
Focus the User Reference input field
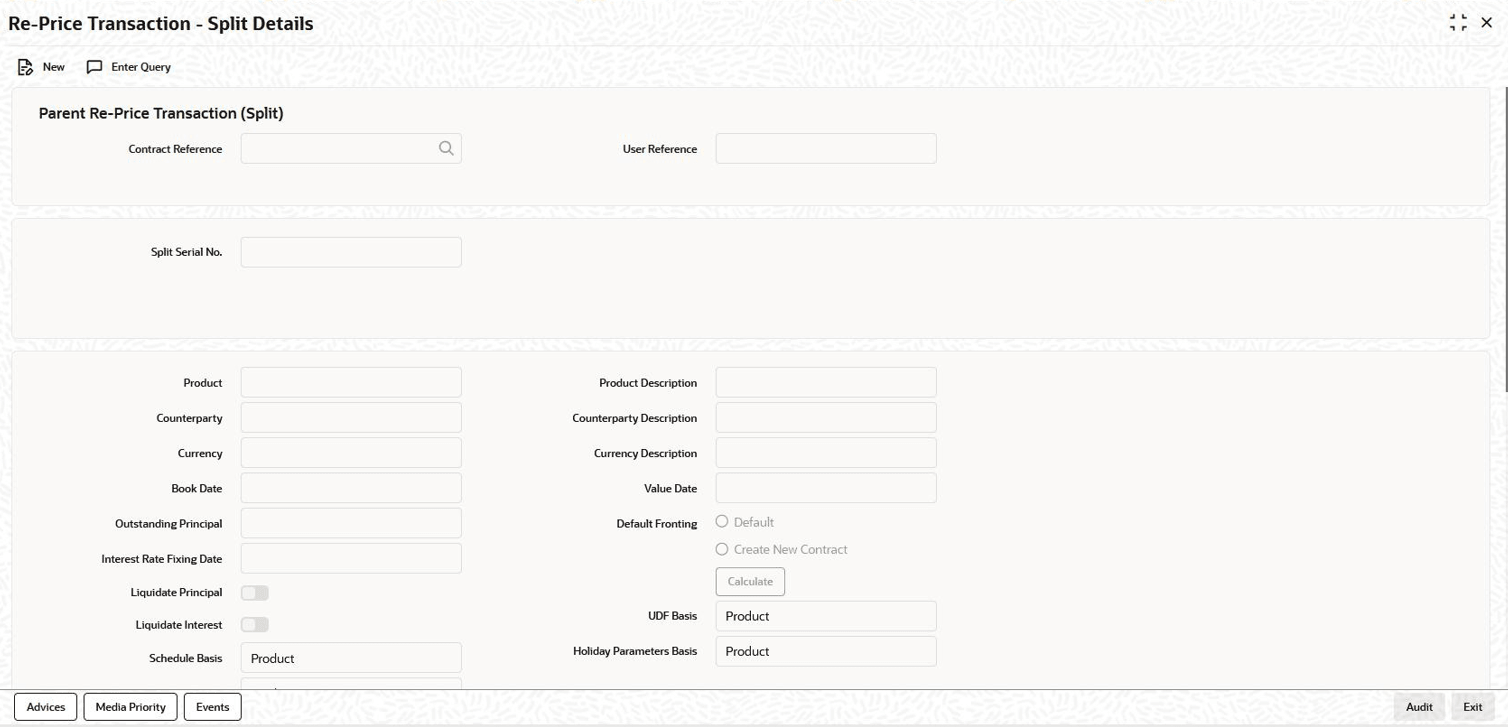pos(826,148)
